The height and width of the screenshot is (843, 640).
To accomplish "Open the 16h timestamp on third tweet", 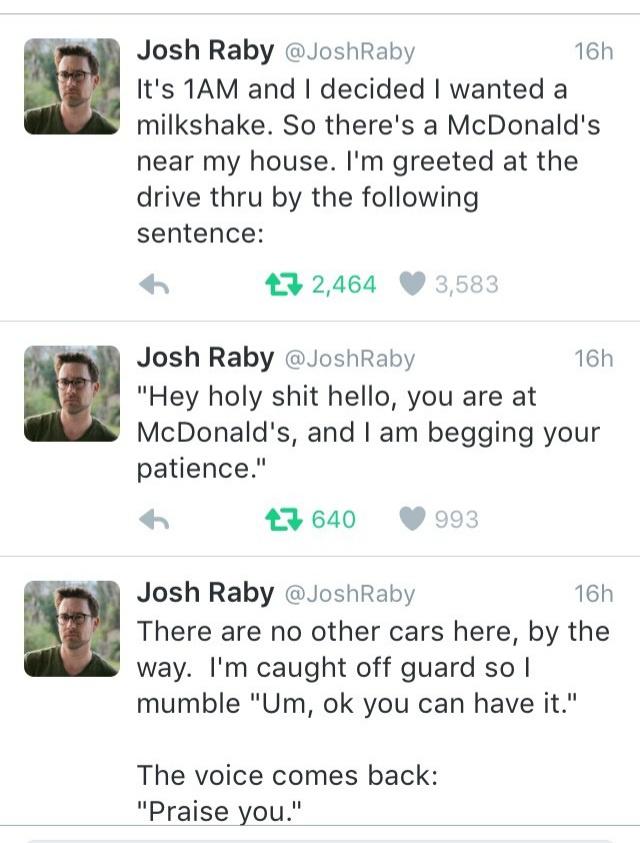I will [x=593, y=594].
